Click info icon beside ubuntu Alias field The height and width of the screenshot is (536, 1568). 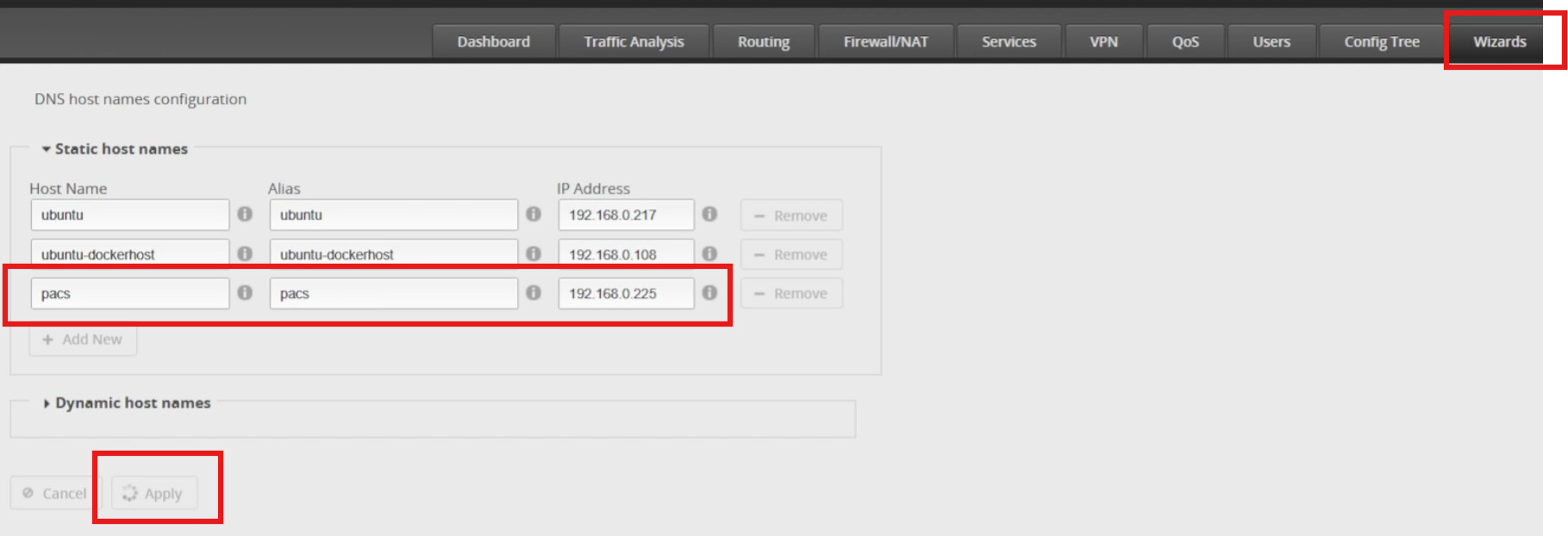point(534,214)
